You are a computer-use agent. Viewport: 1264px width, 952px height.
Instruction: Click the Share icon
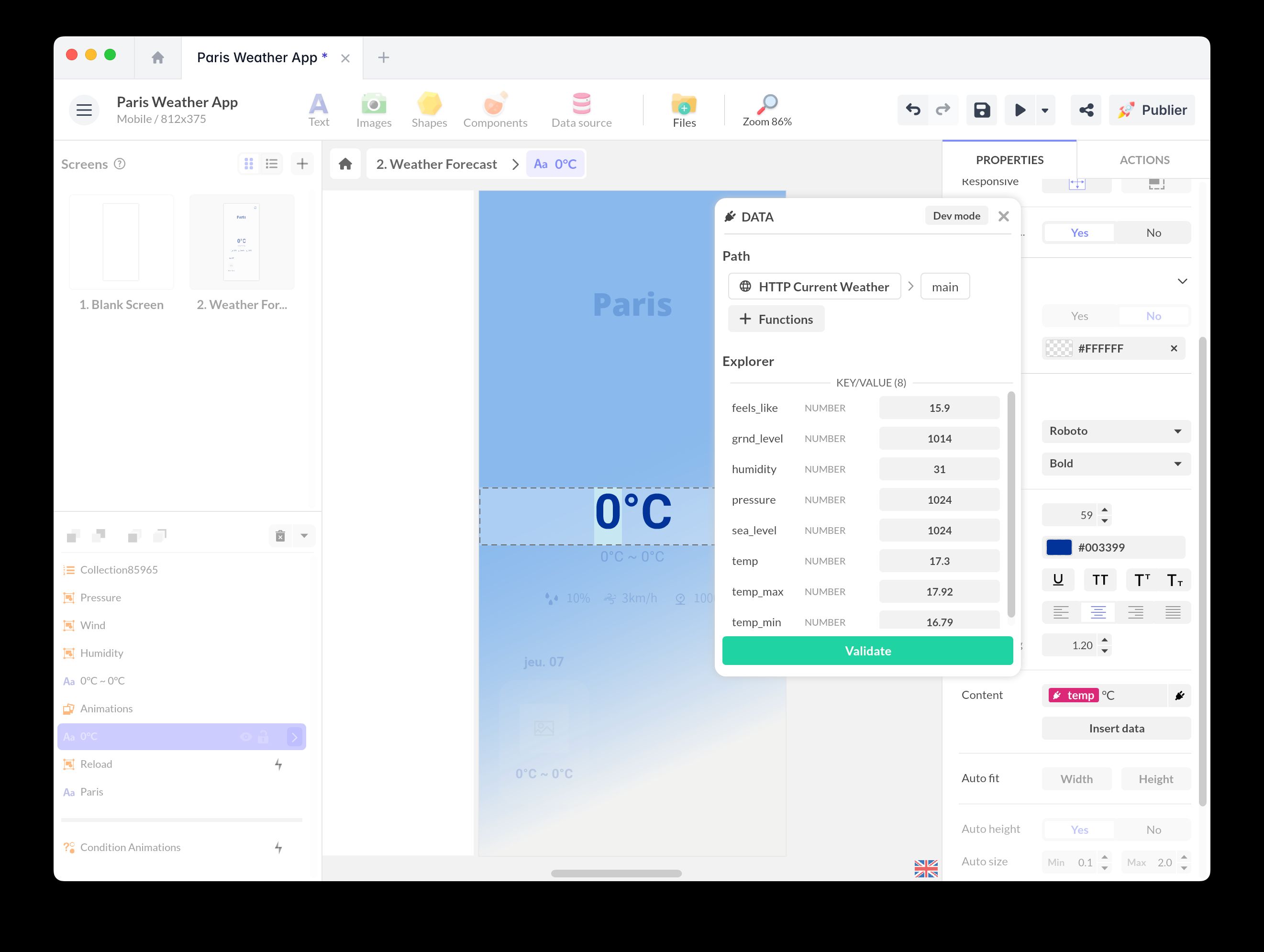[x=1086, y=110]
